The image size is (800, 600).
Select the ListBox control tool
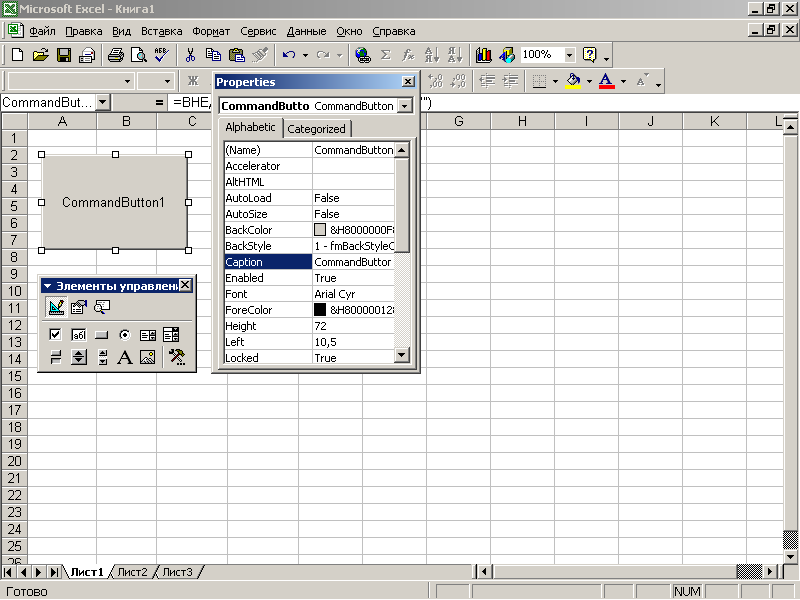point(147,335)
